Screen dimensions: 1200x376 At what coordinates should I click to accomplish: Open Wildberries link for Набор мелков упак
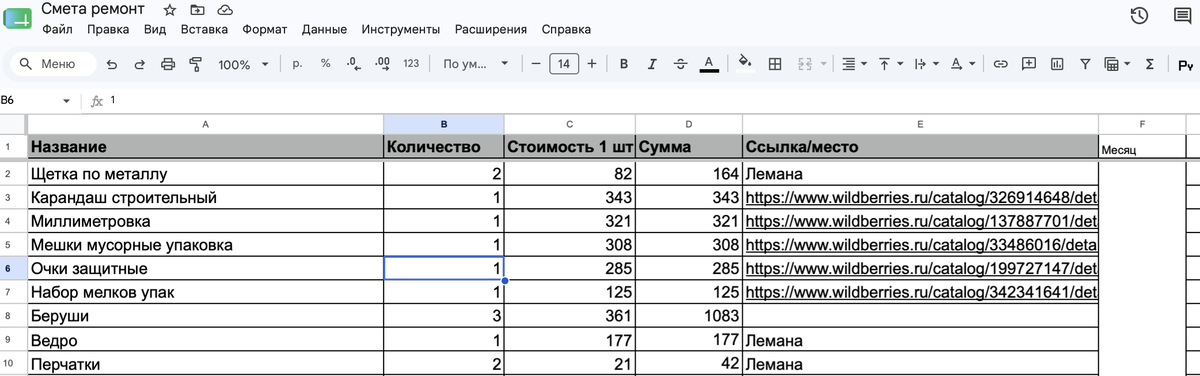point(921,293)
